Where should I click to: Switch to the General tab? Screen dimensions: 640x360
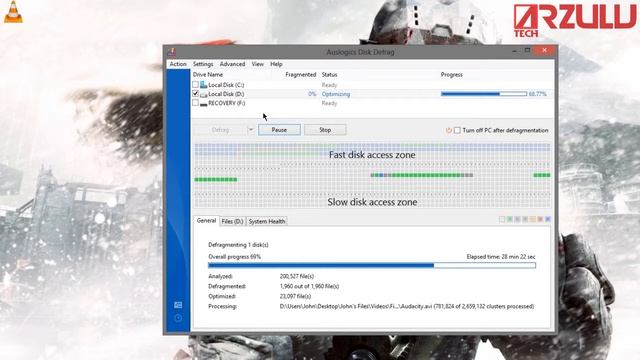206,220
